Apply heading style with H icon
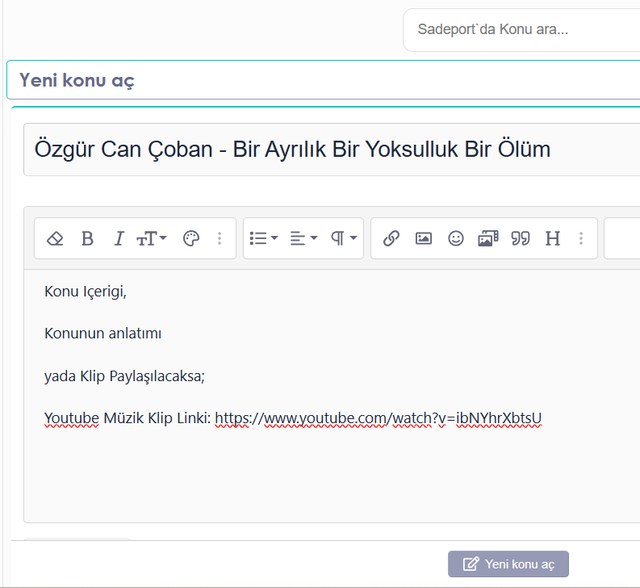Image resolution: width=640 pixels, height=588 pixels. 553,238
